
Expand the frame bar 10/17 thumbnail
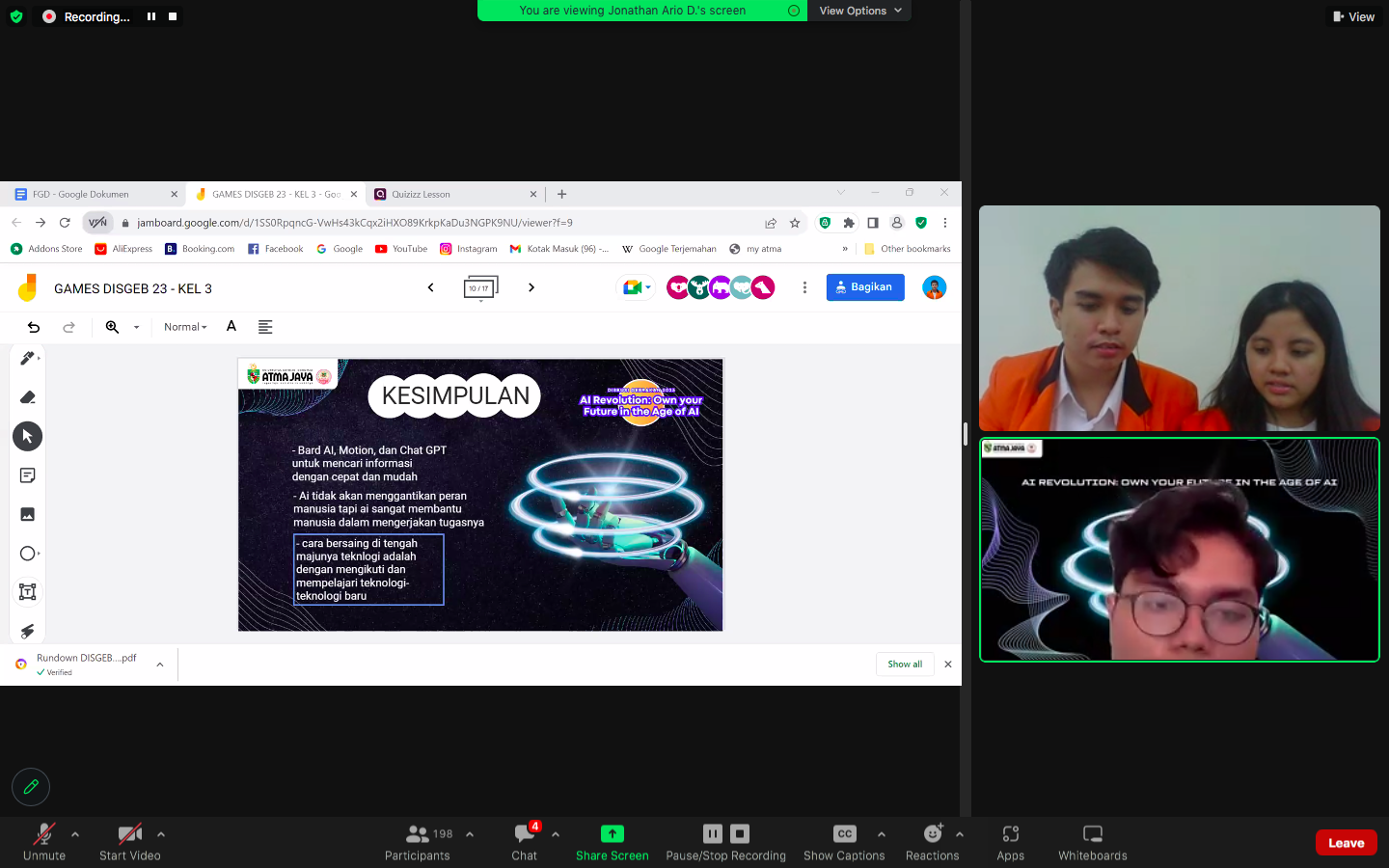480,288
